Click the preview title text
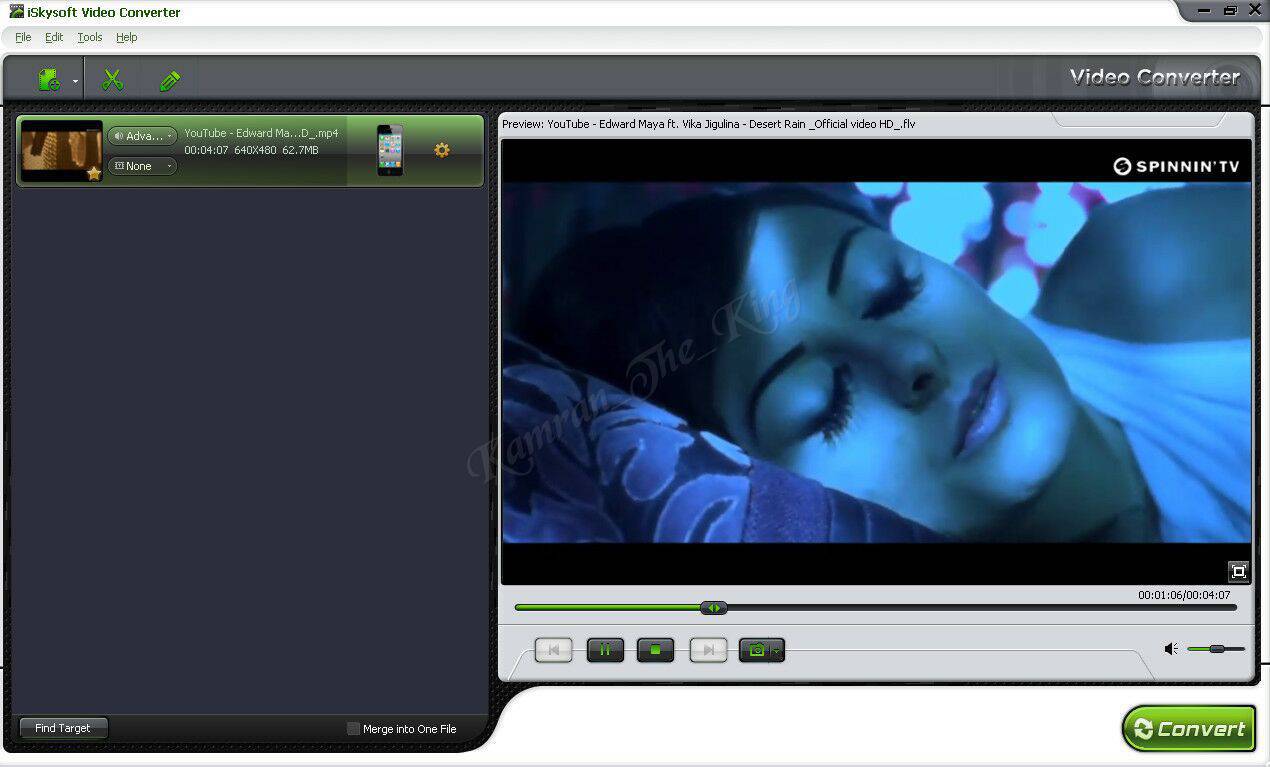Viewport: 1270px width, 767px height. click(709, 124)
